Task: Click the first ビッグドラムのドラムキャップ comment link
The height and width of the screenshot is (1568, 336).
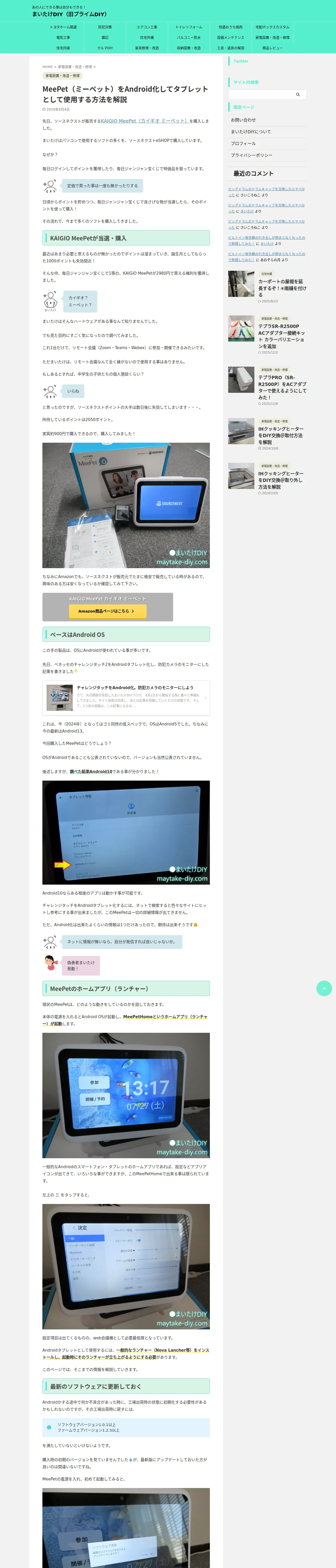Action: click(266, 192)
